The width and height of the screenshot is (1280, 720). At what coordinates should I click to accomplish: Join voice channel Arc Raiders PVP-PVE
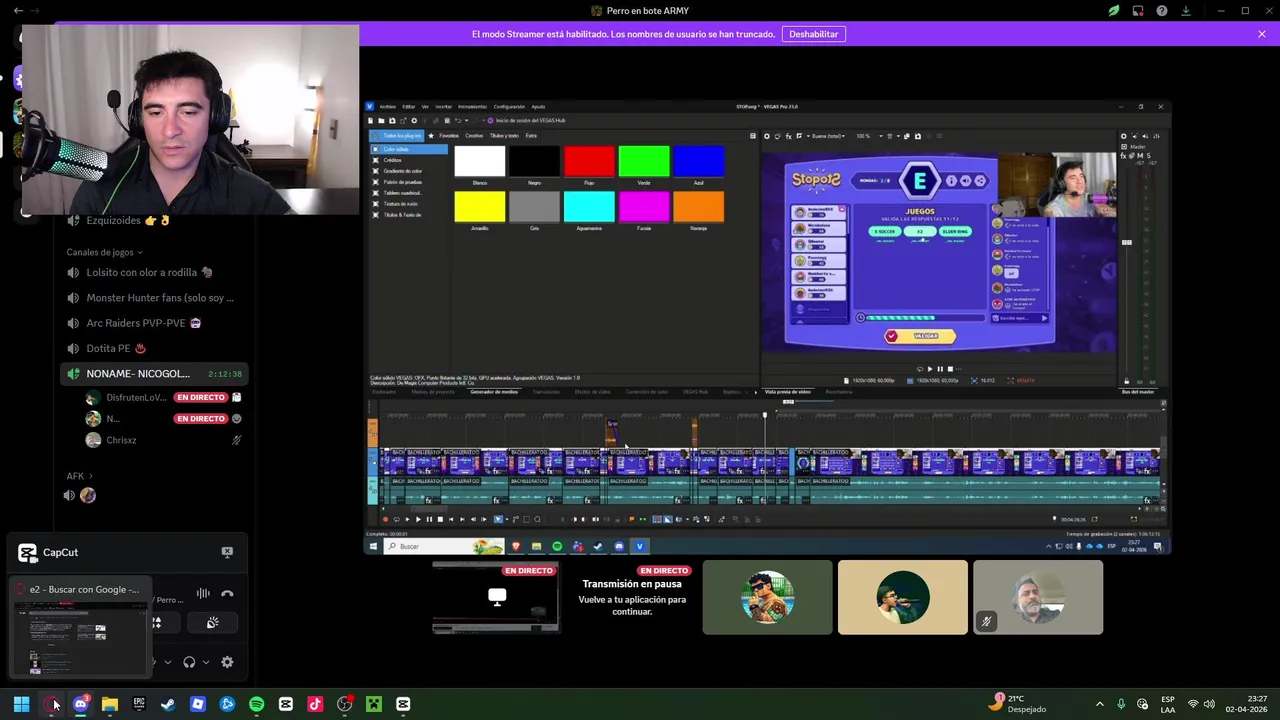154,323
